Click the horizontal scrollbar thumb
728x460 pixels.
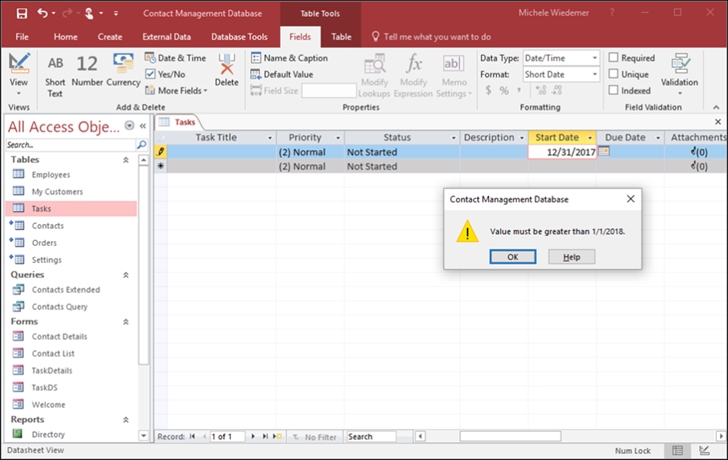(510, 436)
